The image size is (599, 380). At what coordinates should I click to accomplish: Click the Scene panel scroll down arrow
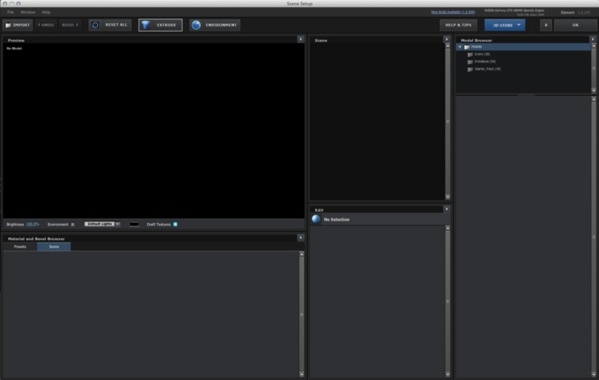point(448,197)
